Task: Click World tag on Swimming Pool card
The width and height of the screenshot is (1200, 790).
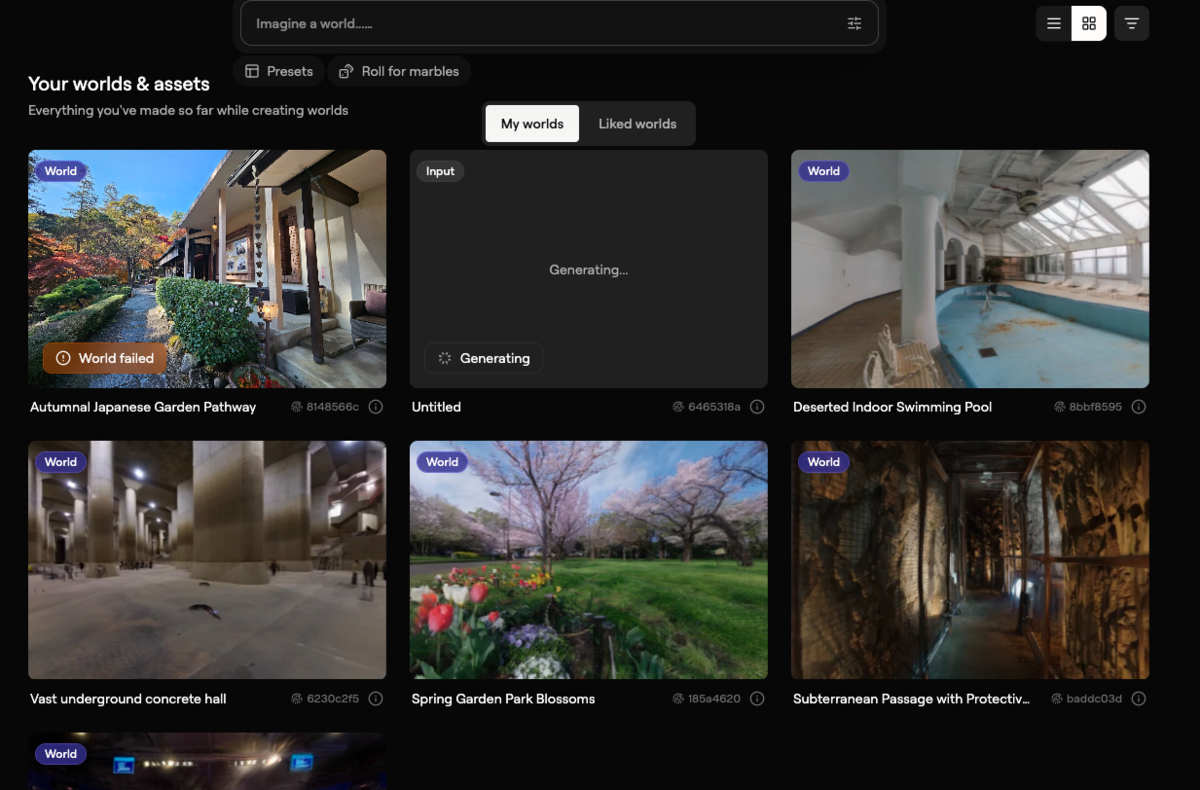Action: (823, 171)
